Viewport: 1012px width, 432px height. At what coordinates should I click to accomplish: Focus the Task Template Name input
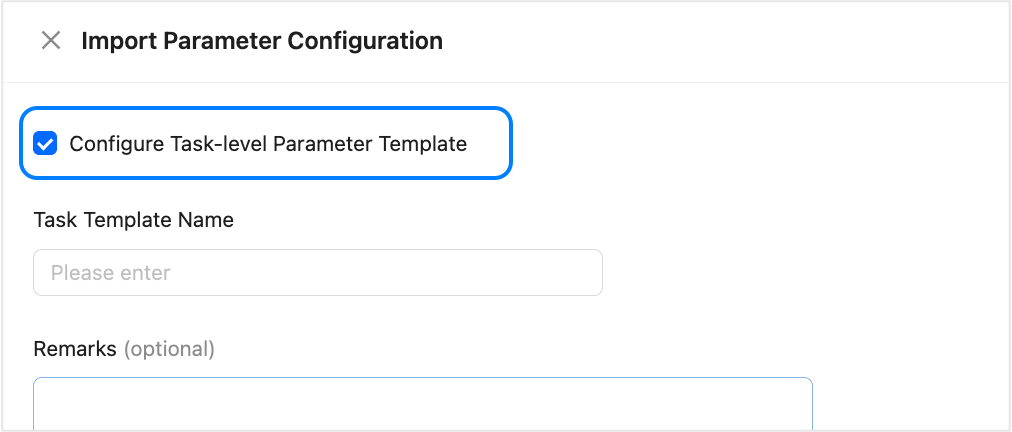tap(317, 272)
